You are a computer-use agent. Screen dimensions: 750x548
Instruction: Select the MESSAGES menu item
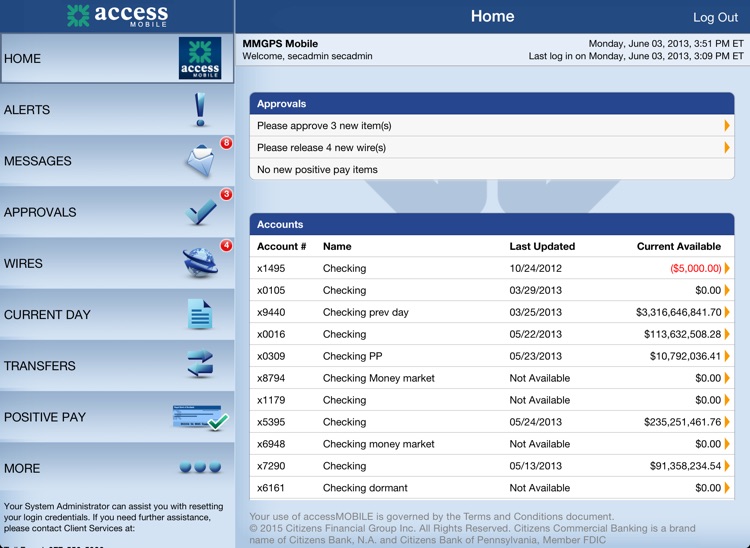[117, 161]
